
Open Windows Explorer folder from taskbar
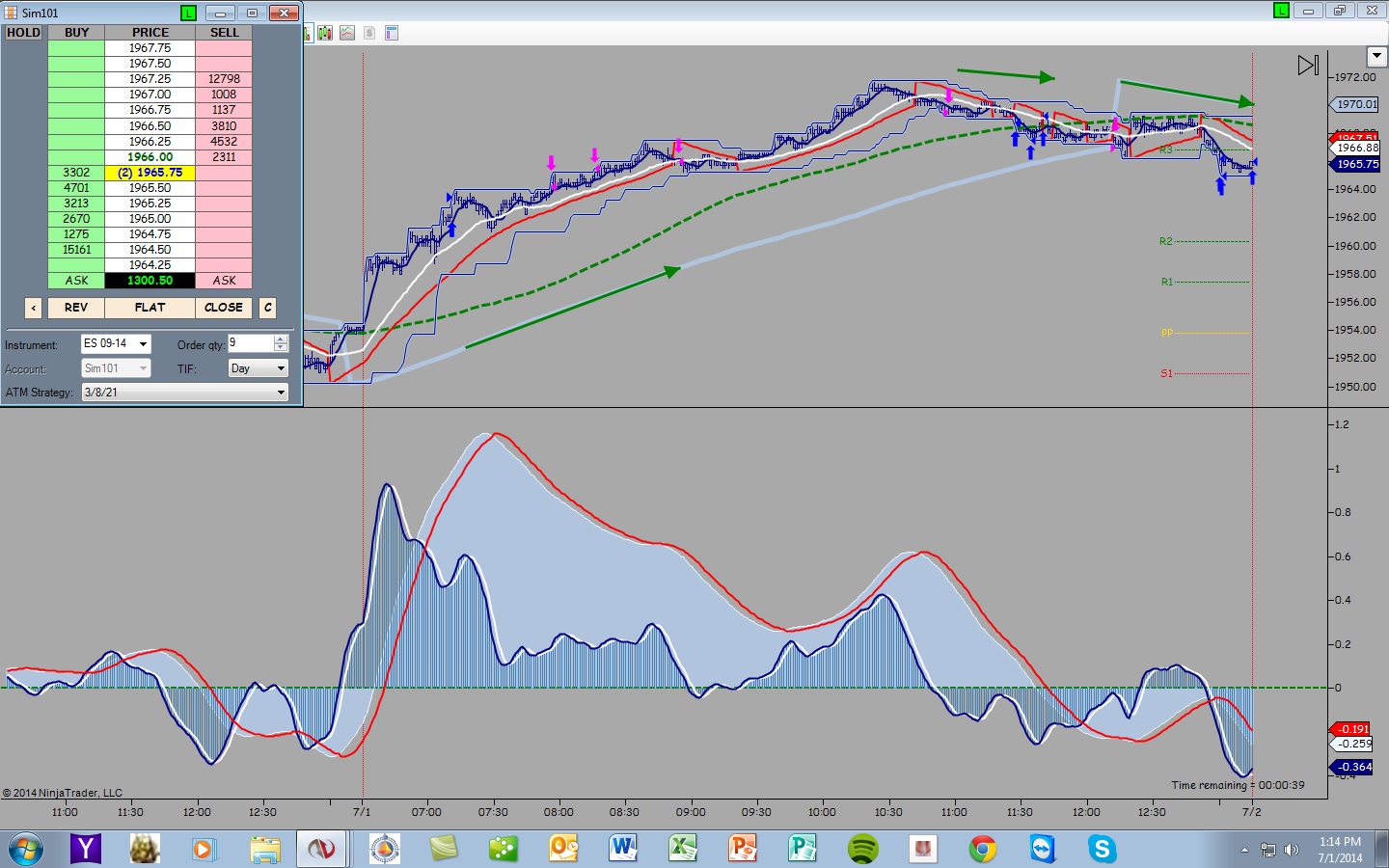[263, 849]
